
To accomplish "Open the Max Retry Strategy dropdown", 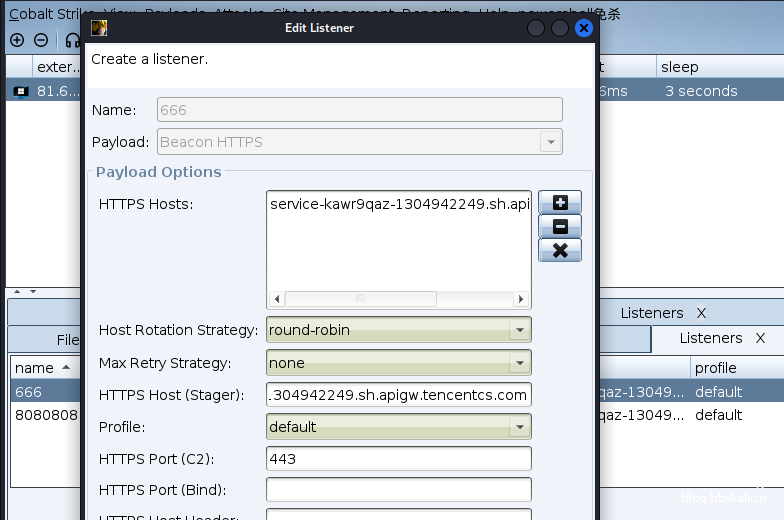I will [x=520, y=363].
